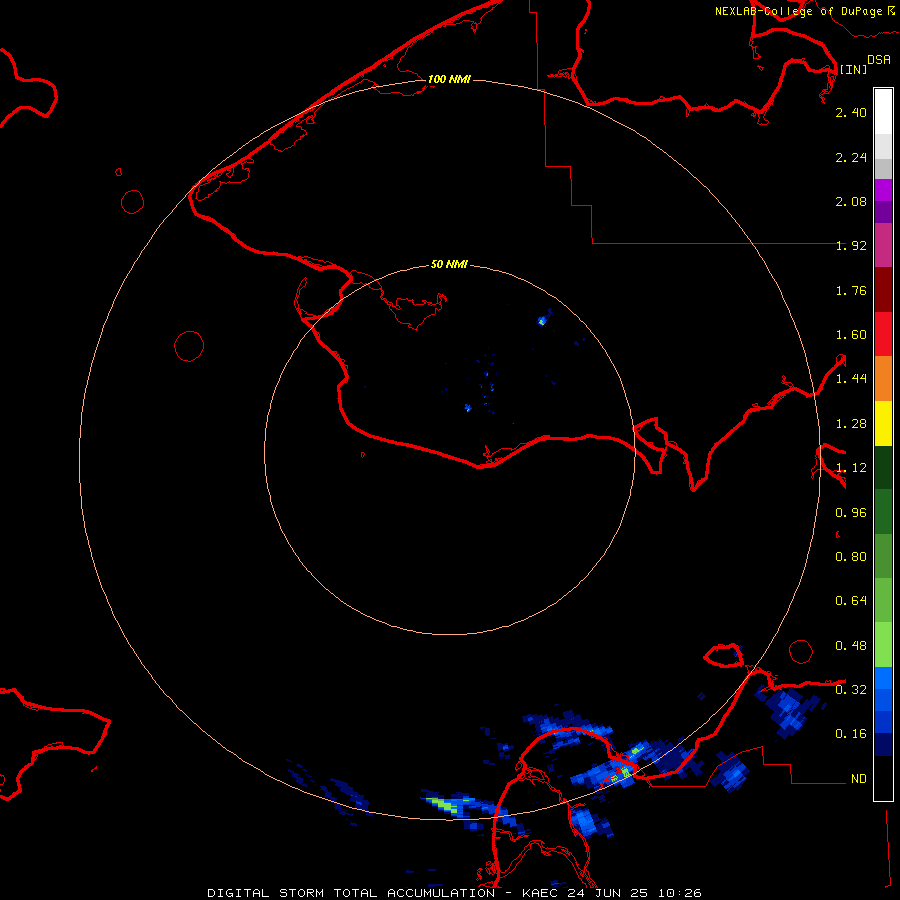Image resolution: width=900 pixels, height=900 pixels.
Task: Click the 0.64 legend value
Action: [851, 601]
